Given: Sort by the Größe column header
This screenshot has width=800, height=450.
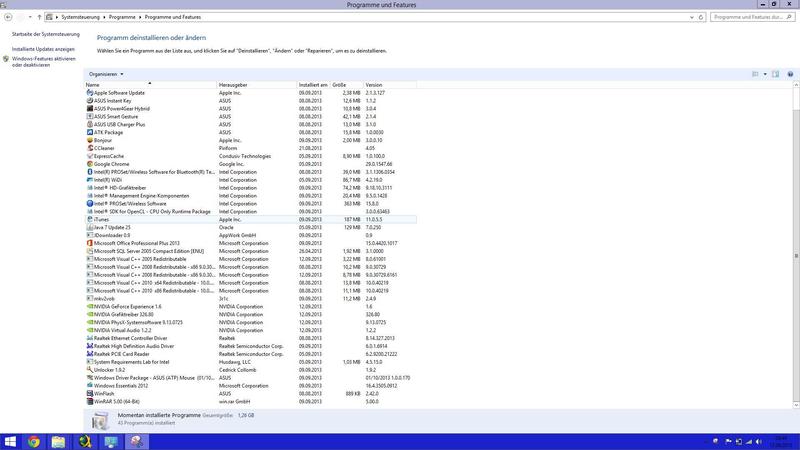Looking at the screenshot, I should click(x=347, y=85).
